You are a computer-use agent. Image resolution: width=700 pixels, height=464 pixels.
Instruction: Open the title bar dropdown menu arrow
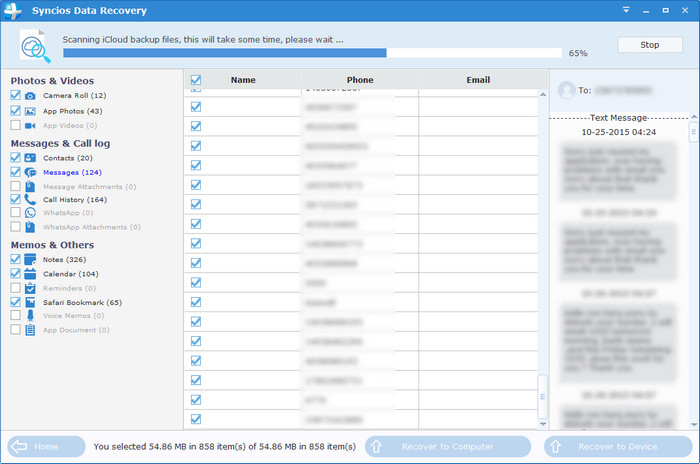[626, 10]
